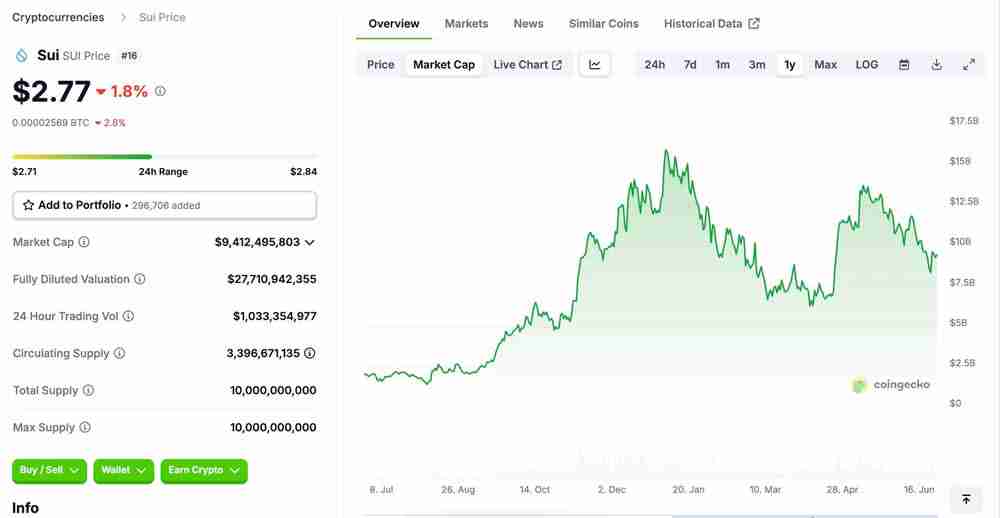The height and width of the screenshot is (518, 1000).
Task: Open the Historical Data tab
Action: pos(711,23)
